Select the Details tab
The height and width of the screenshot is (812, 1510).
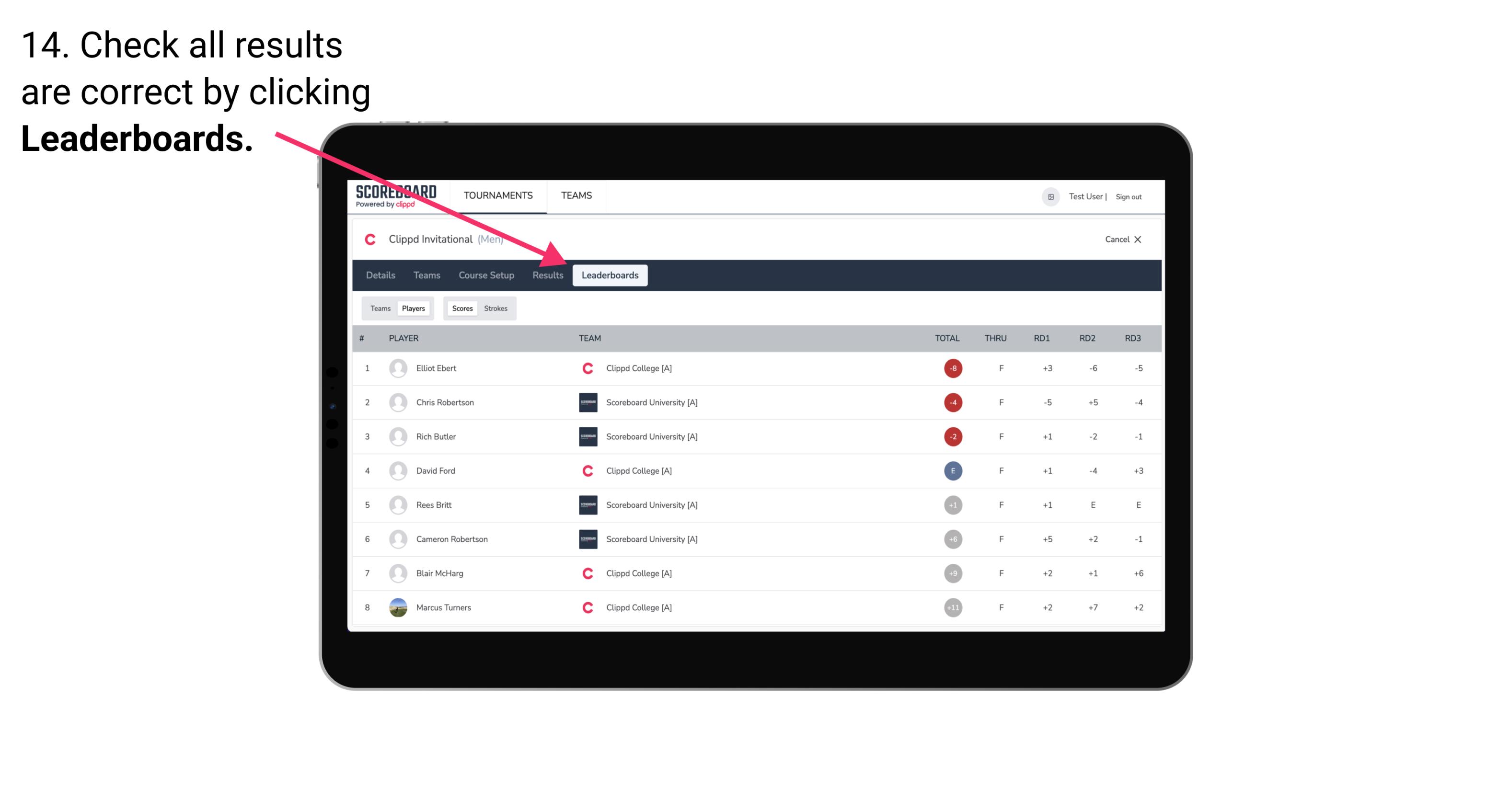pyautogui.click(x=380, y=276)
